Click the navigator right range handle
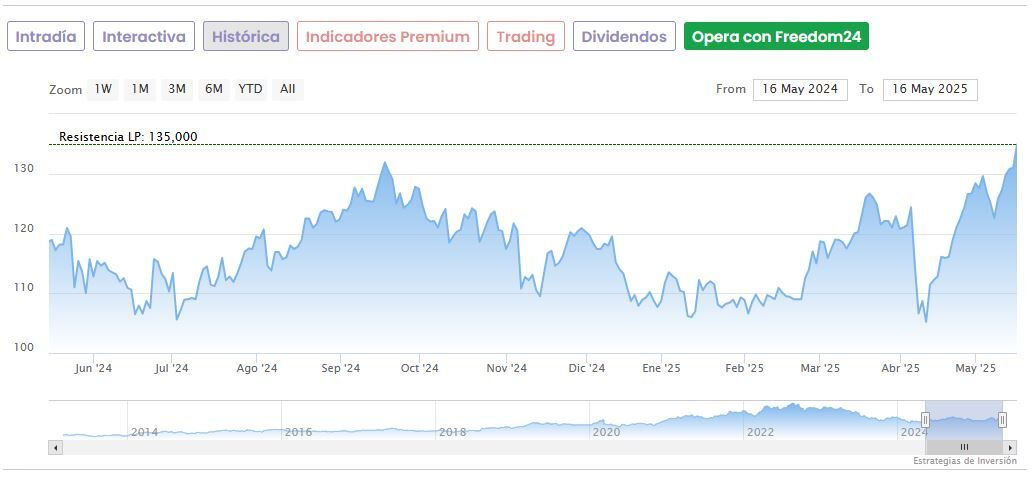Screen dimensions: 1034x479 1002,420
